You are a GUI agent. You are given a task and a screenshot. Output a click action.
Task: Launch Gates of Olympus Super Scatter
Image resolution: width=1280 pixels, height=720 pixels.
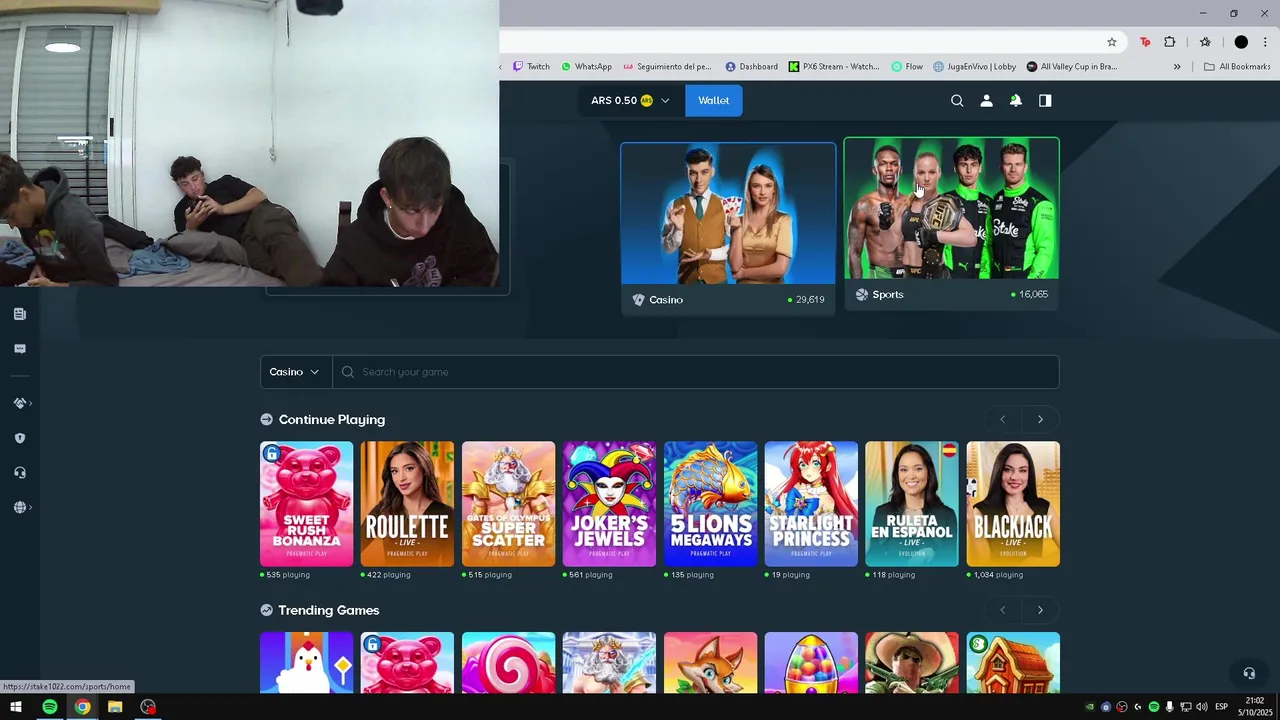(x=508, y=504)
